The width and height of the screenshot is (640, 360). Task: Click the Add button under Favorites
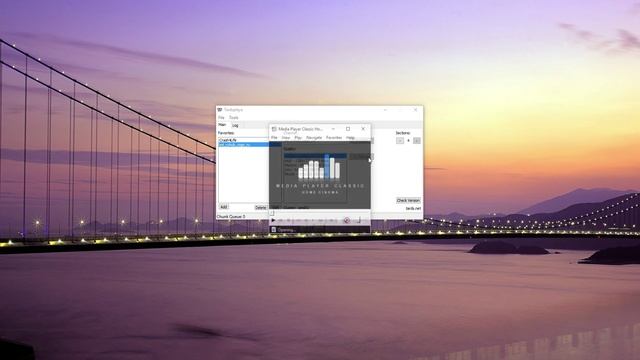click(x=224, y=207)
